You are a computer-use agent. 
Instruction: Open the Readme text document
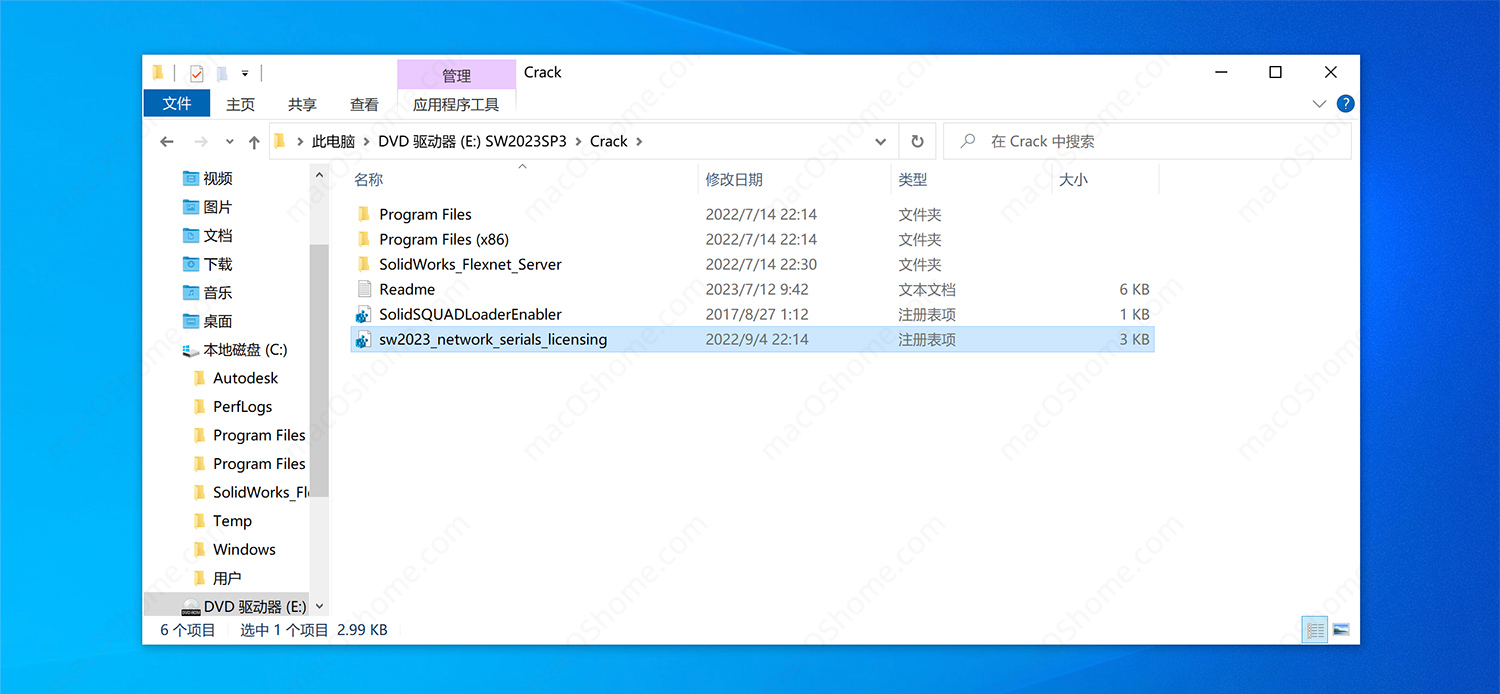[407, 289]
